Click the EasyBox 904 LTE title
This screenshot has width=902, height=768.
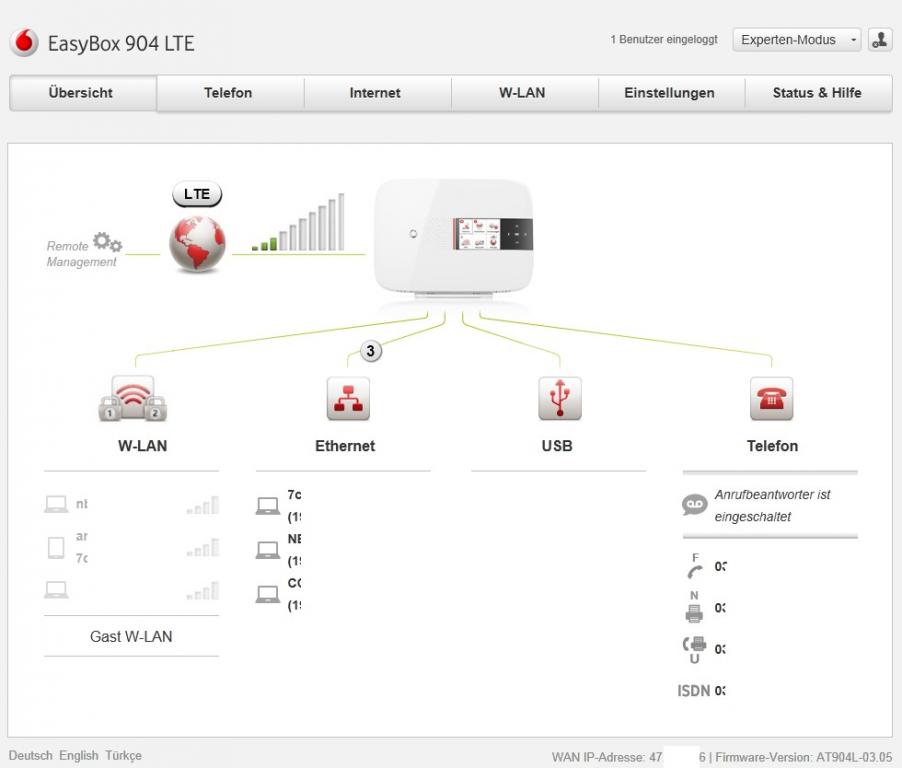pos(121,44)
